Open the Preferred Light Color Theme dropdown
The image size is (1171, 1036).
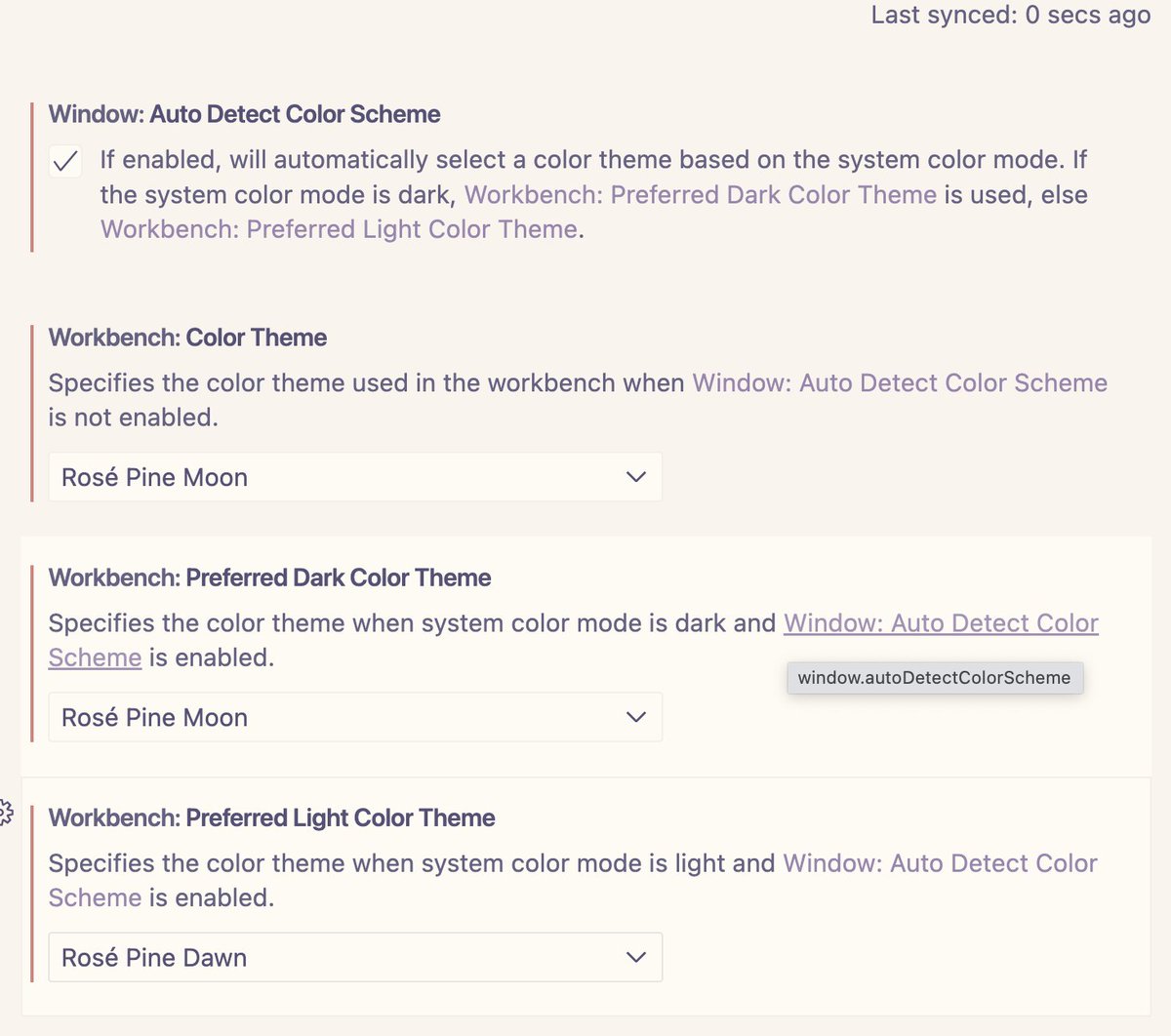(355, 957)
